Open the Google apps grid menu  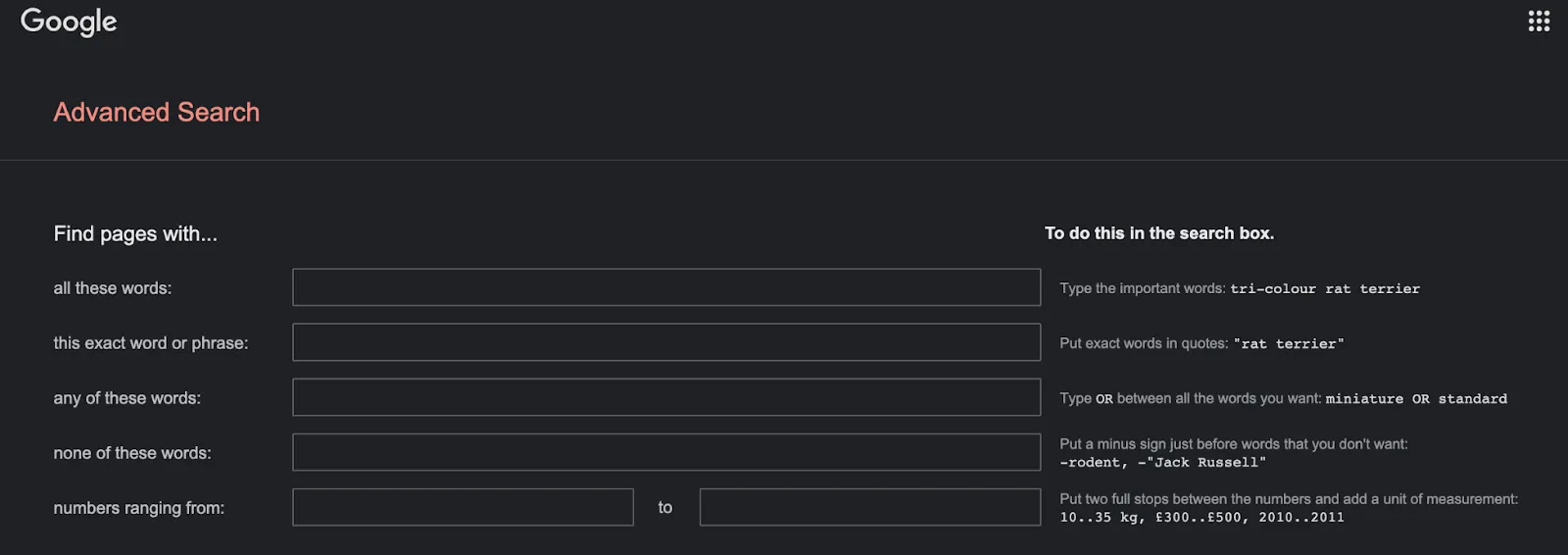[1539, 21]
